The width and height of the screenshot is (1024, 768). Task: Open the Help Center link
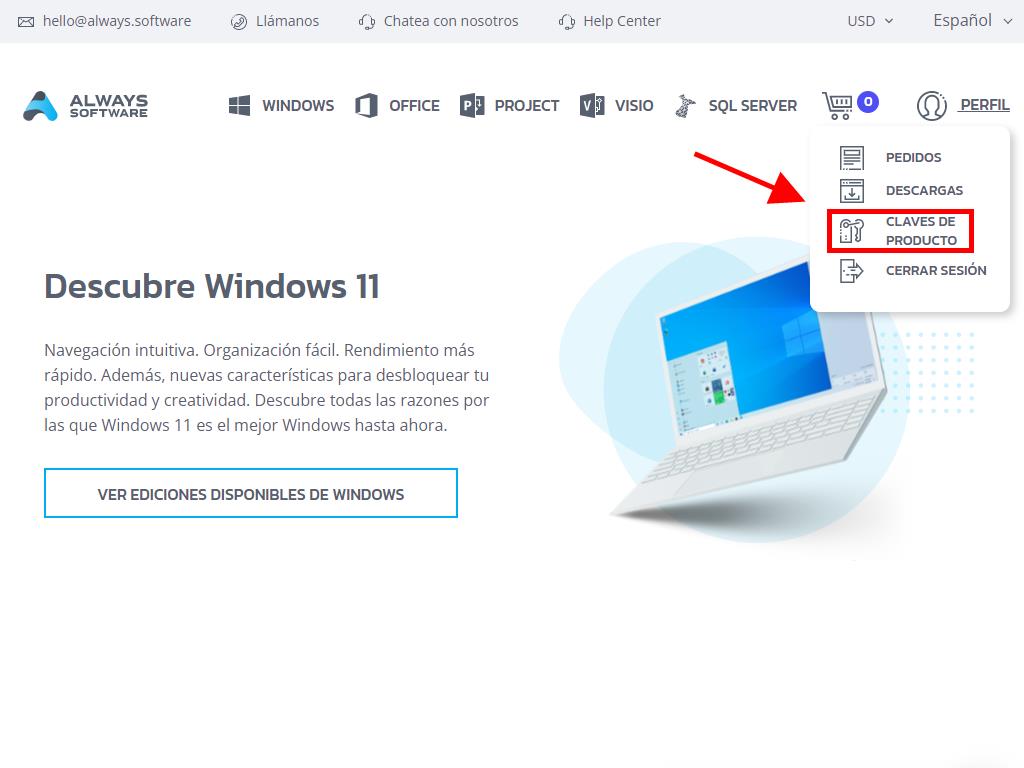click(x=609, y=21)
